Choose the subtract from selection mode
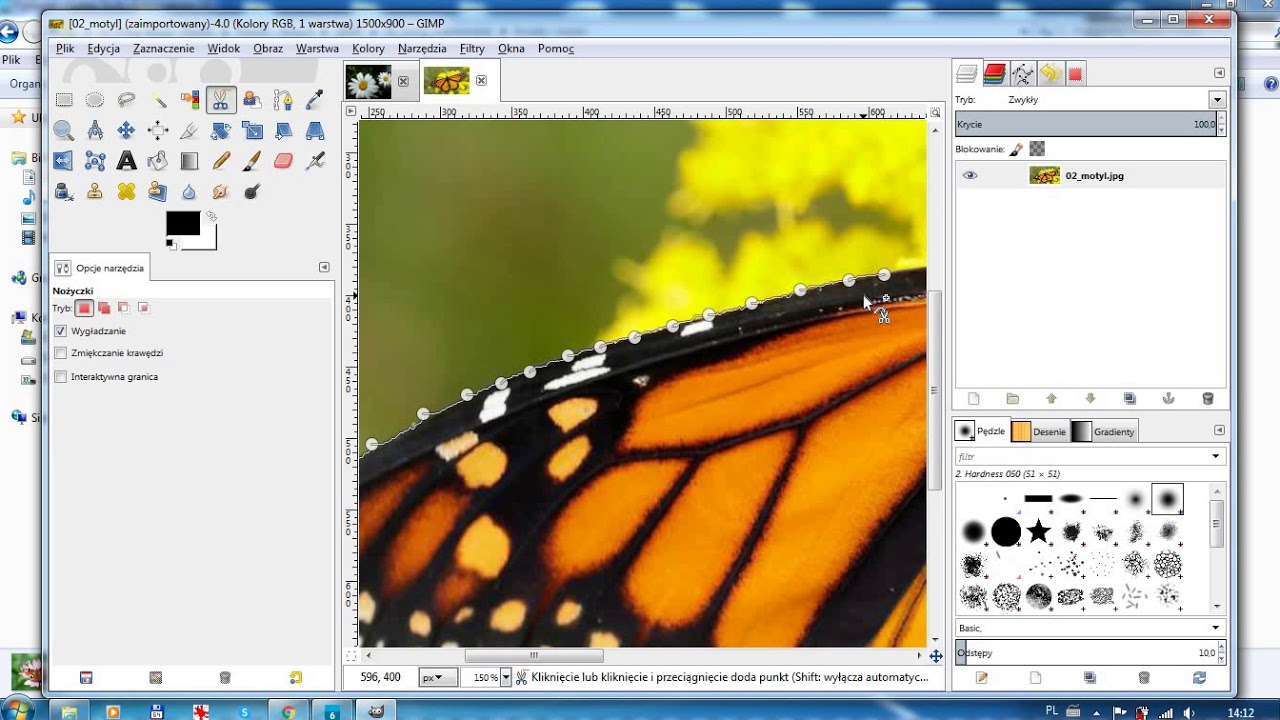This screenshot has width=1280, height=720. click(124, 308)
